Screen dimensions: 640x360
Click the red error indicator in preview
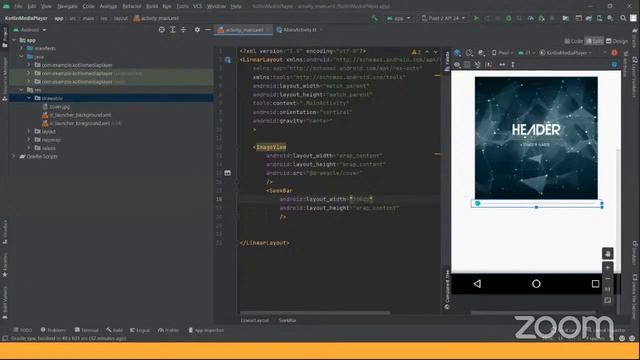click(614, 53)
